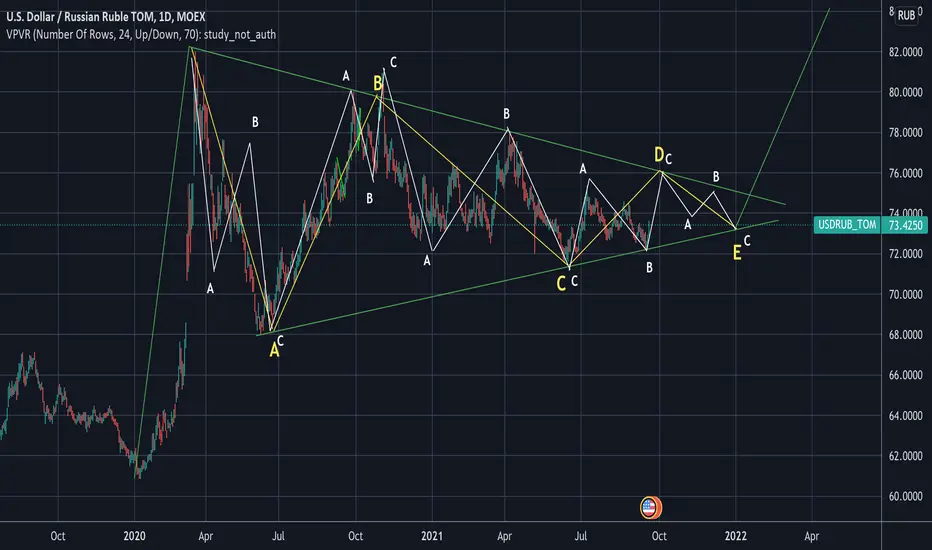Click the USDRUB_TOM symbol price tag
The image size is (932, 550).
847,225
